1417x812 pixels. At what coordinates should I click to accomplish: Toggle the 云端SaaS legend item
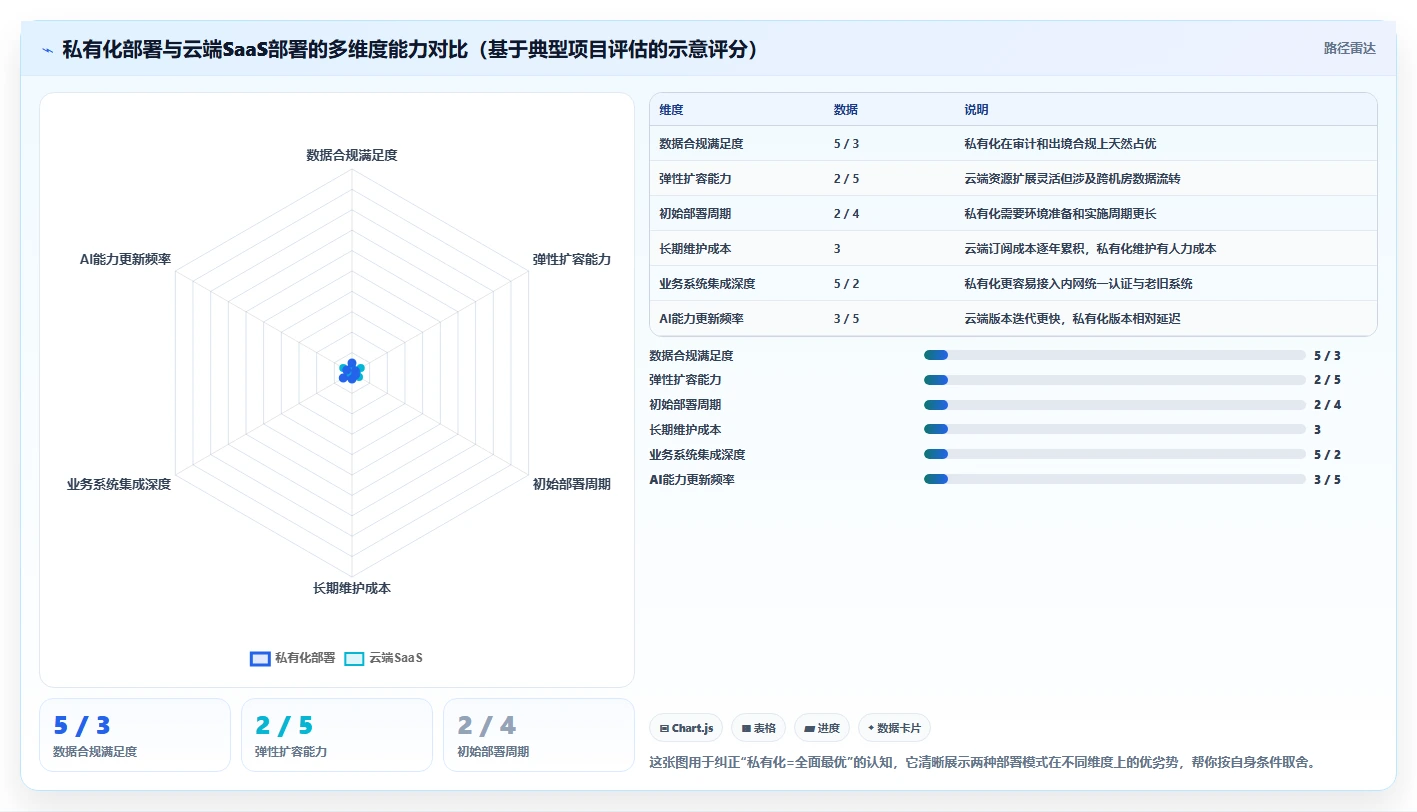[x=383, y=658]
